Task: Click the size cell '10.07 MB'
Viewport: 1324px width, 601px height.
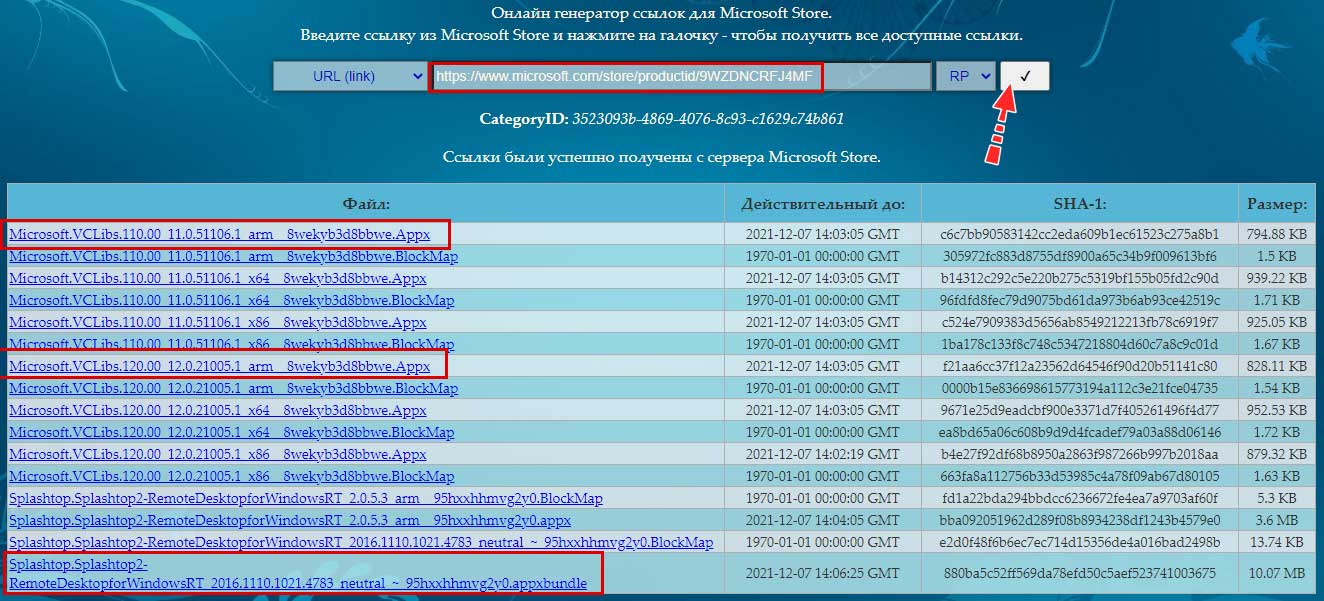Action: click(1277, 573)
